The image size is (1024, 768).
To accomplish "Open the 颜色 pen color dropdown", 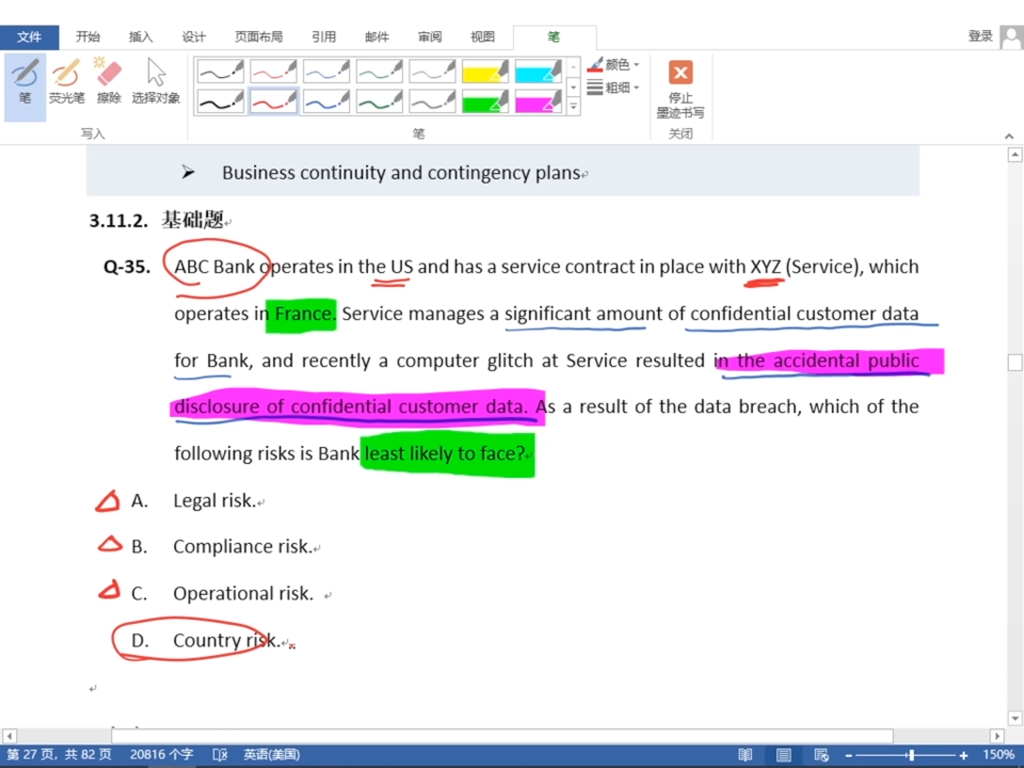I will click(614, 65).
